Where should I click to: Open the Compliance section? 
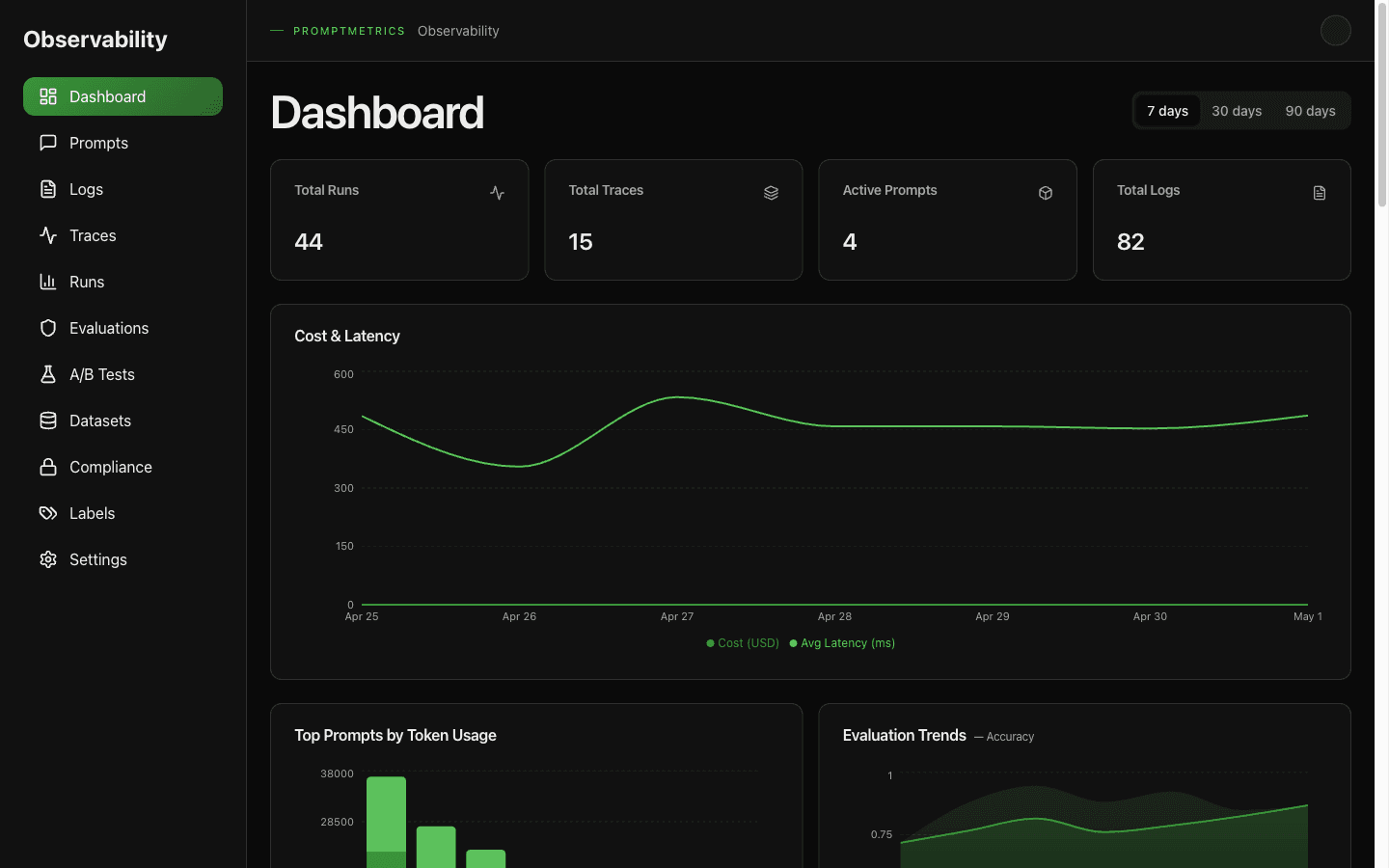pyautogui.click(x=123, y=467)
